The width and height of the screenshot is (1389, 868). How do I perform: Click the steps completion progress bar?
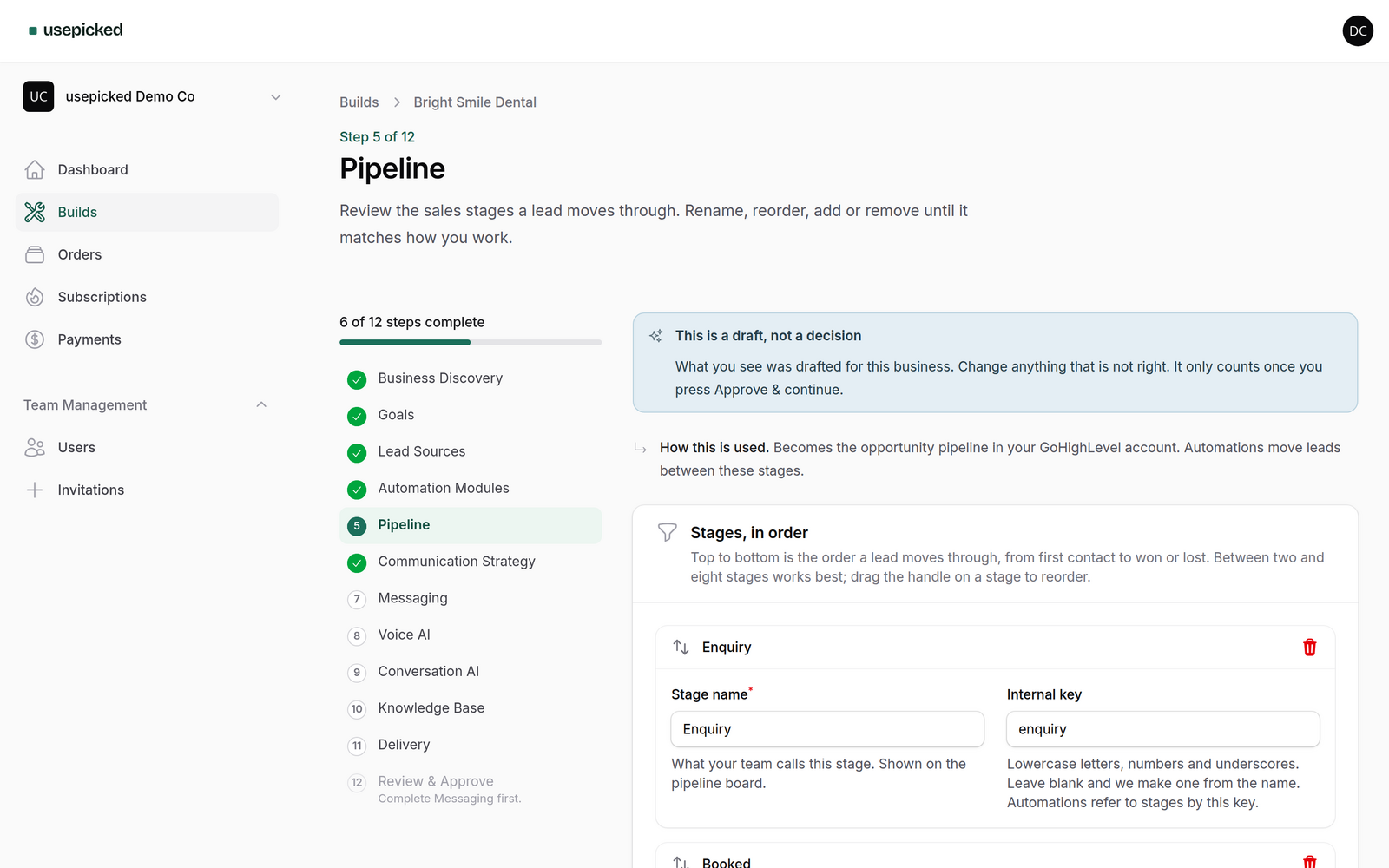471,342
